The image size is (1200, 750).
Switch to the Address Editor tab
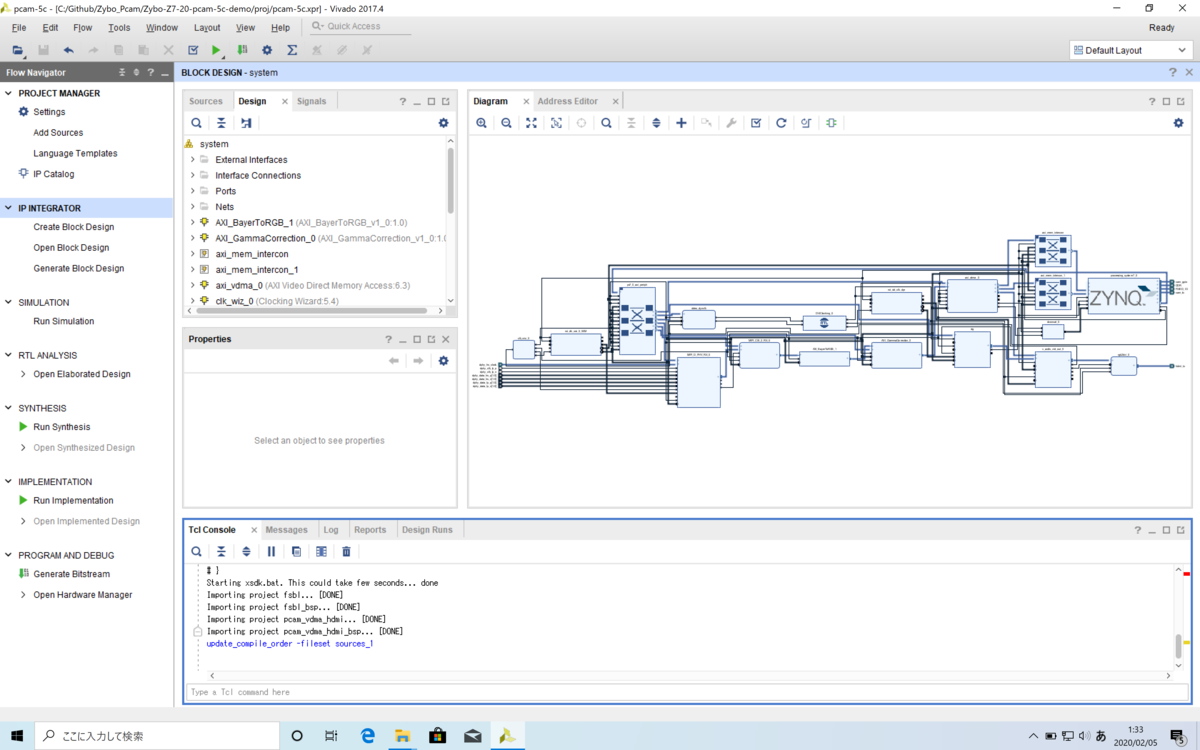click(x=568, y=101)
